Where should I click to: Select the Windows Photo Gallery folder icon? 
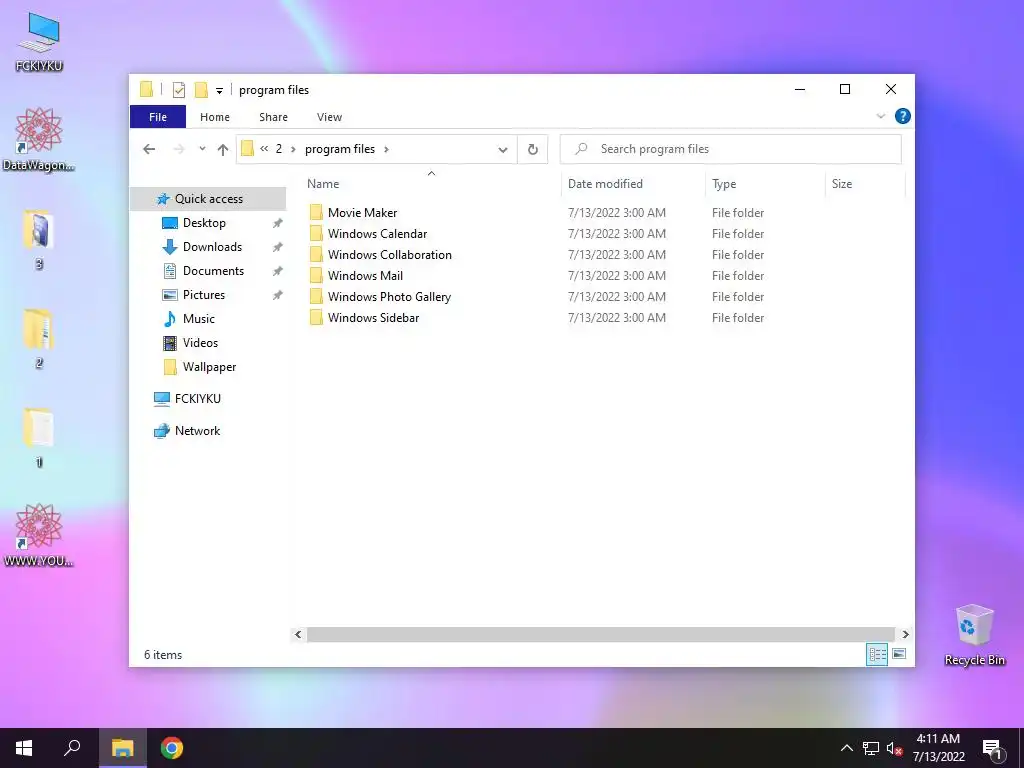click(x=316, y=296)
